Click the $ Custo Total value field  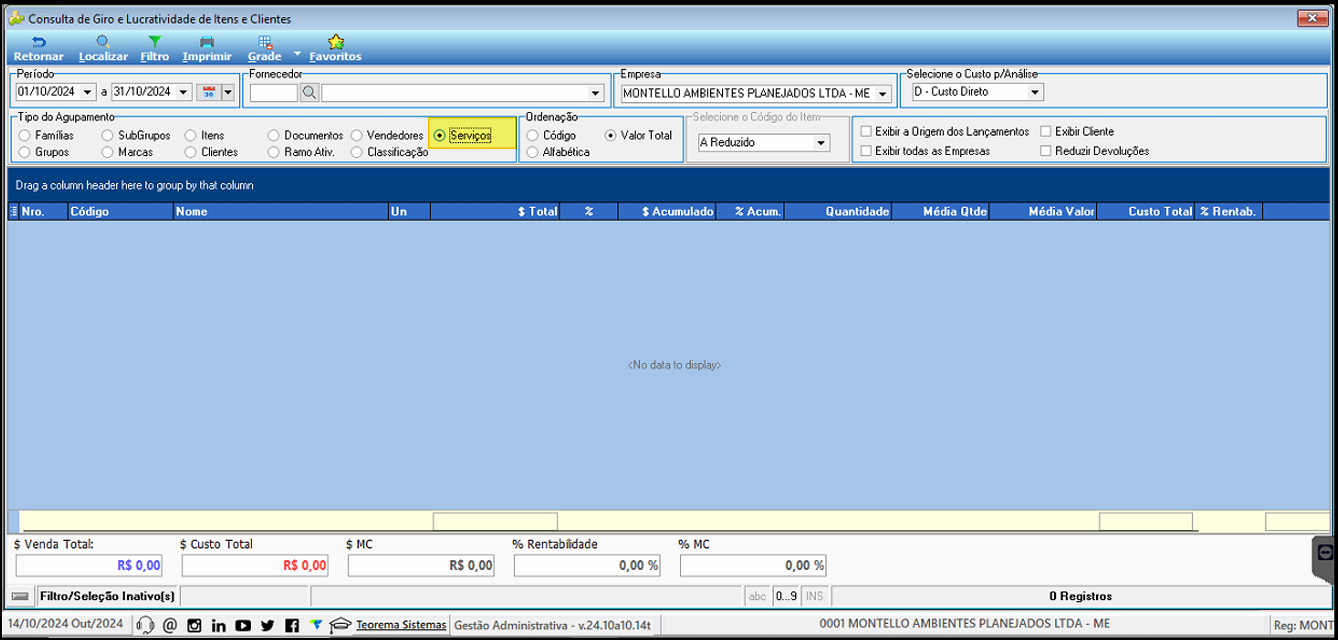click(x=256, y=565)
